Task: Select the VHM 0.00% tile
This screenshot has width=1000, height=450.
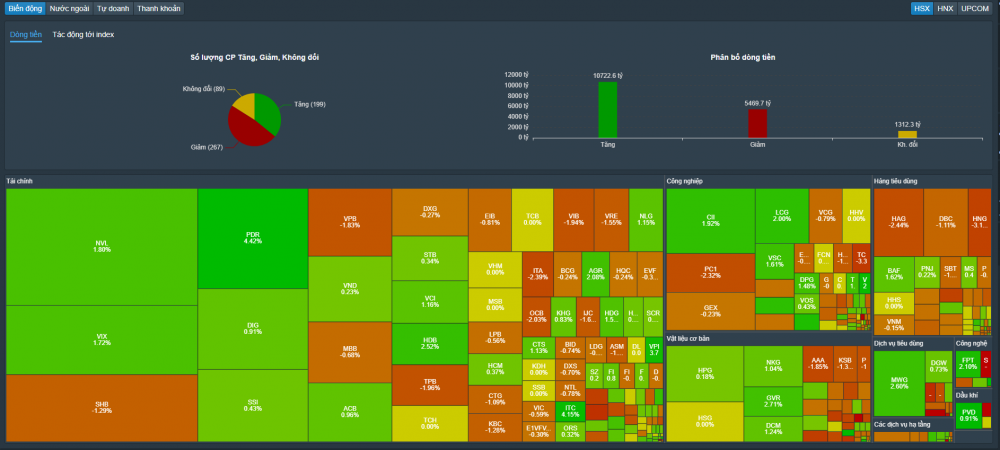Action: 495,270
